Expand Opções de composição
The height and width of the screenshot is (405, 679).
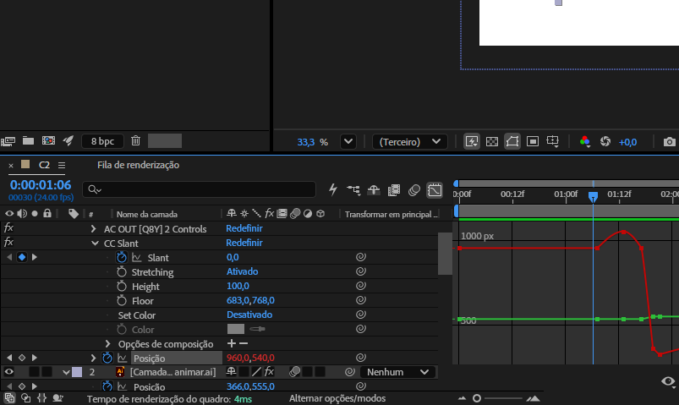(x=108, y=344)
